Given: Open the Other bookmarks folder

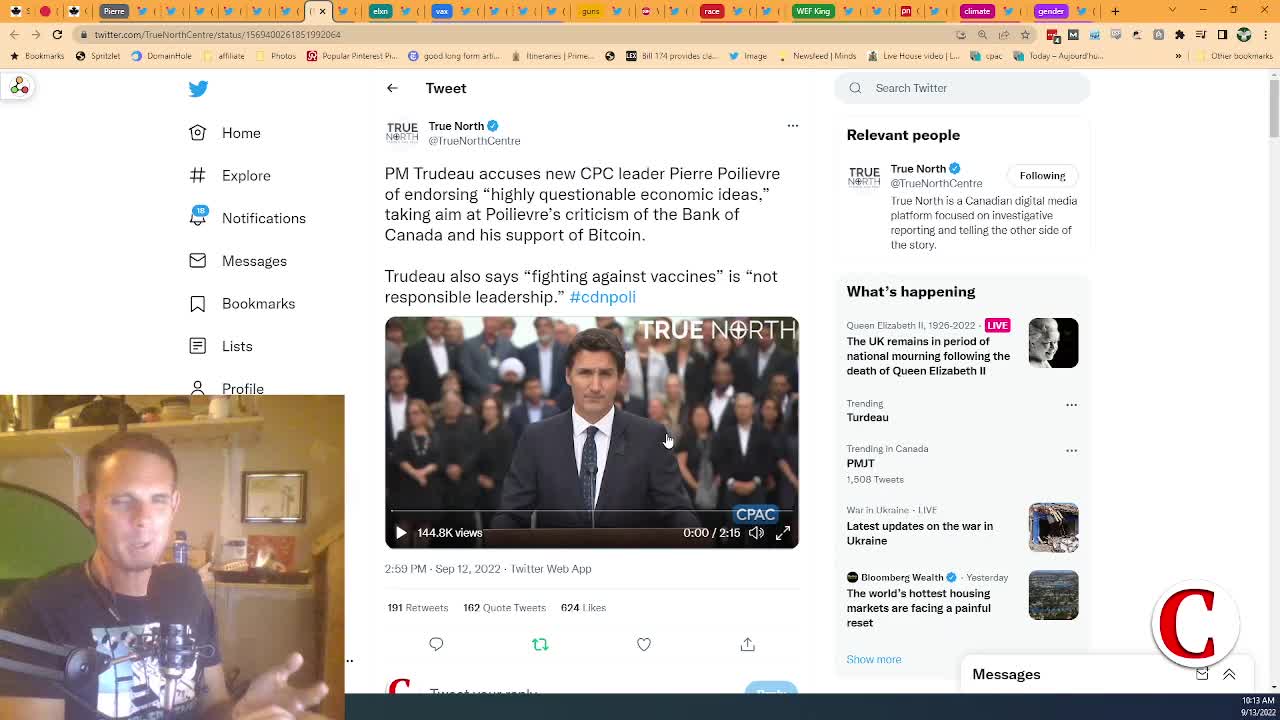Looking at the screenshot, I should (1234, 56).
